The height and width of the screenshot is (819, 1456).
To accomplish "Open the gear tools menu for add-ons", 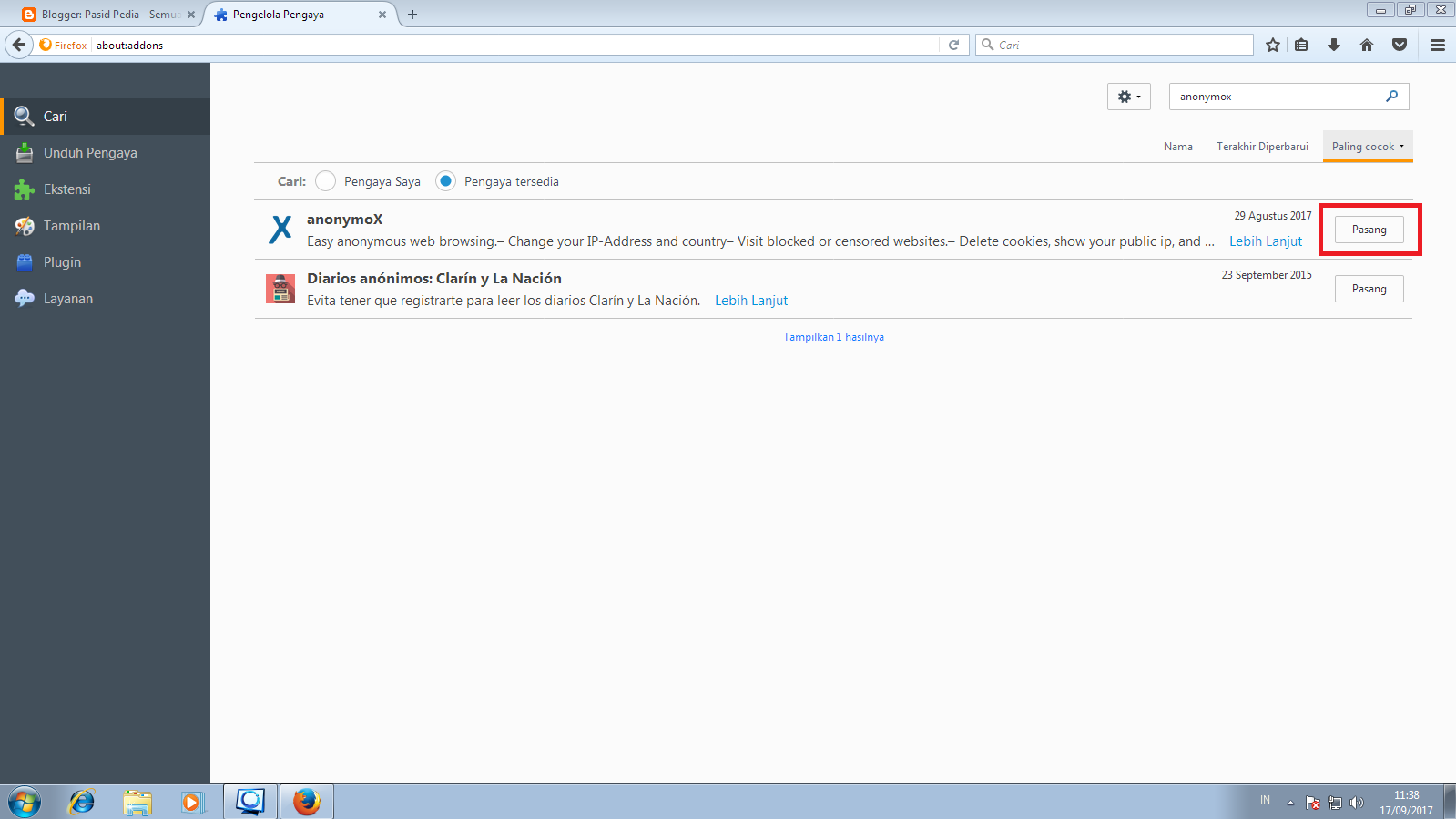I will tap(1129, 97).
